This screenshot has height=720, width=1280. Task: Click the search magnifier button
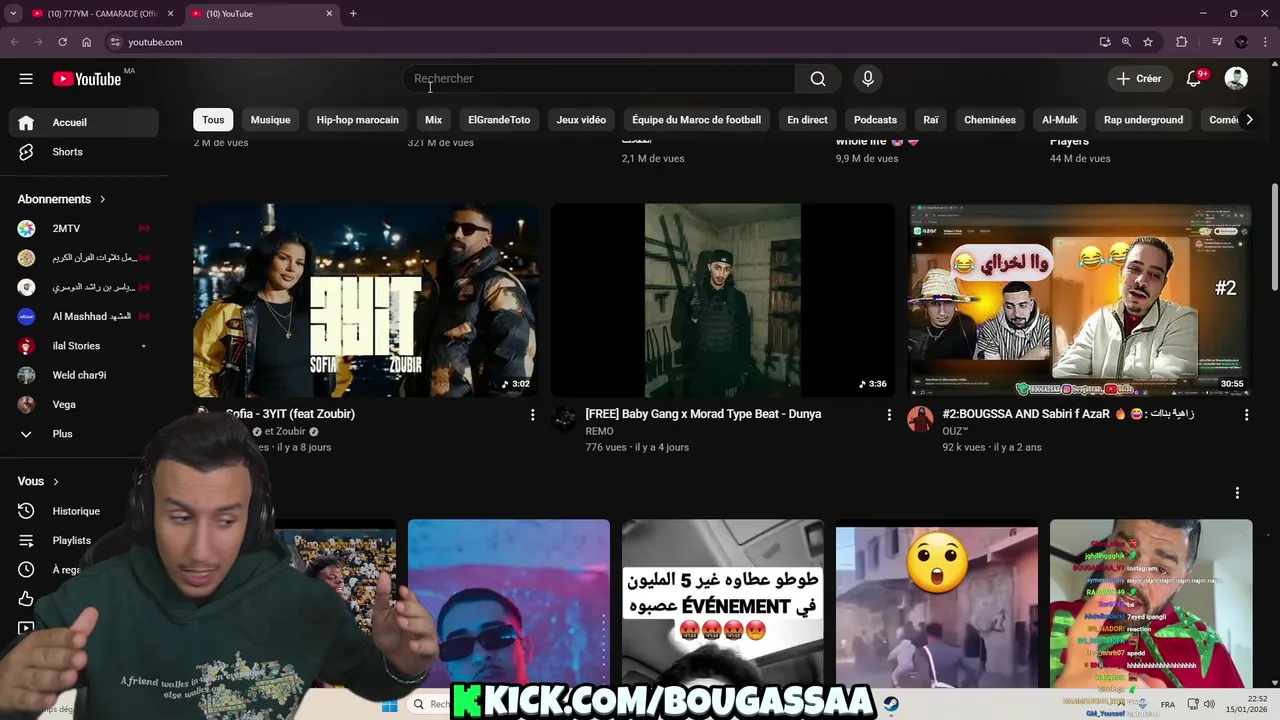[x=818, y=79]
